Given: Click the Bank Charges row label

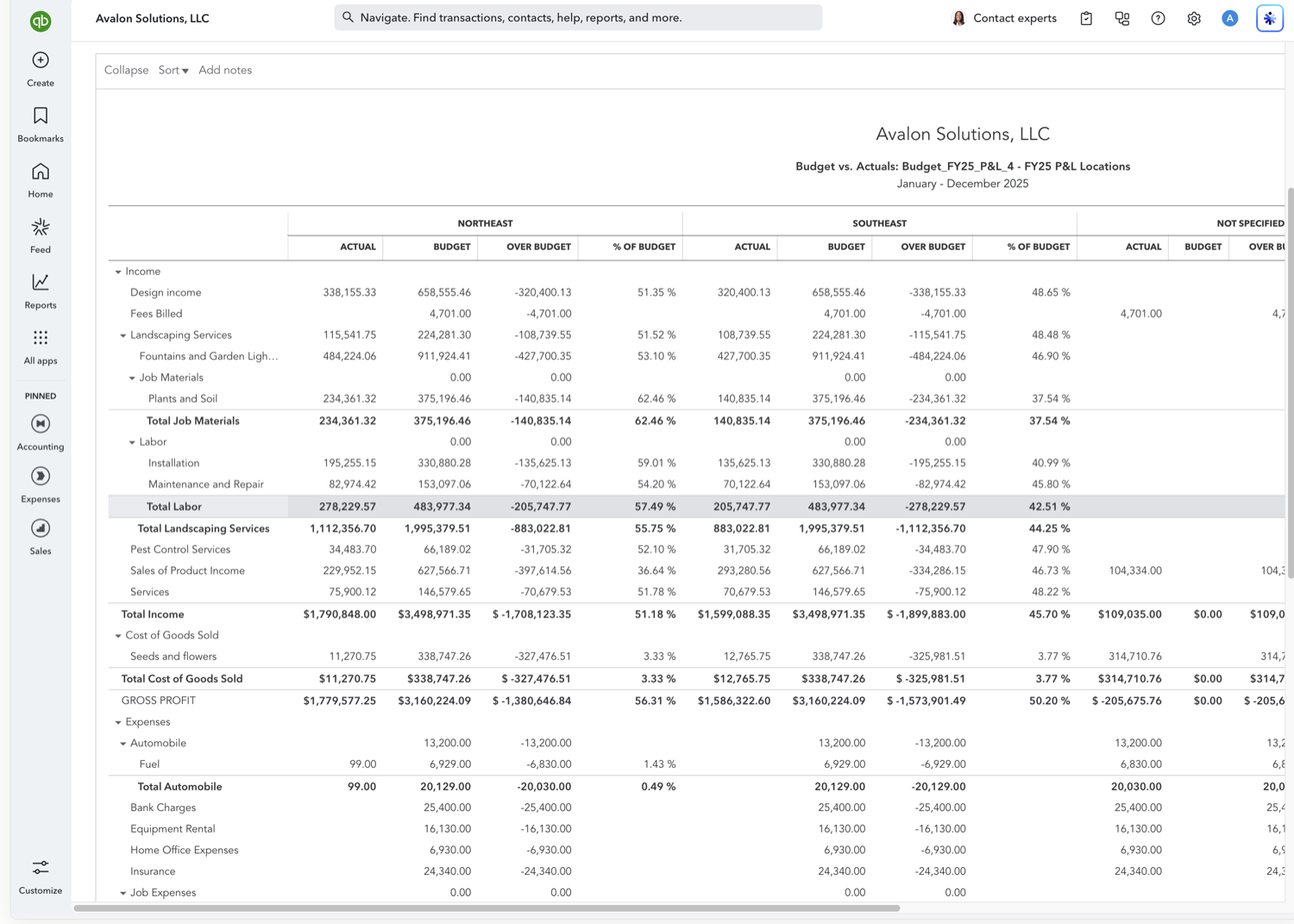Looking at the screenshot, I should [x=163, y=808].
